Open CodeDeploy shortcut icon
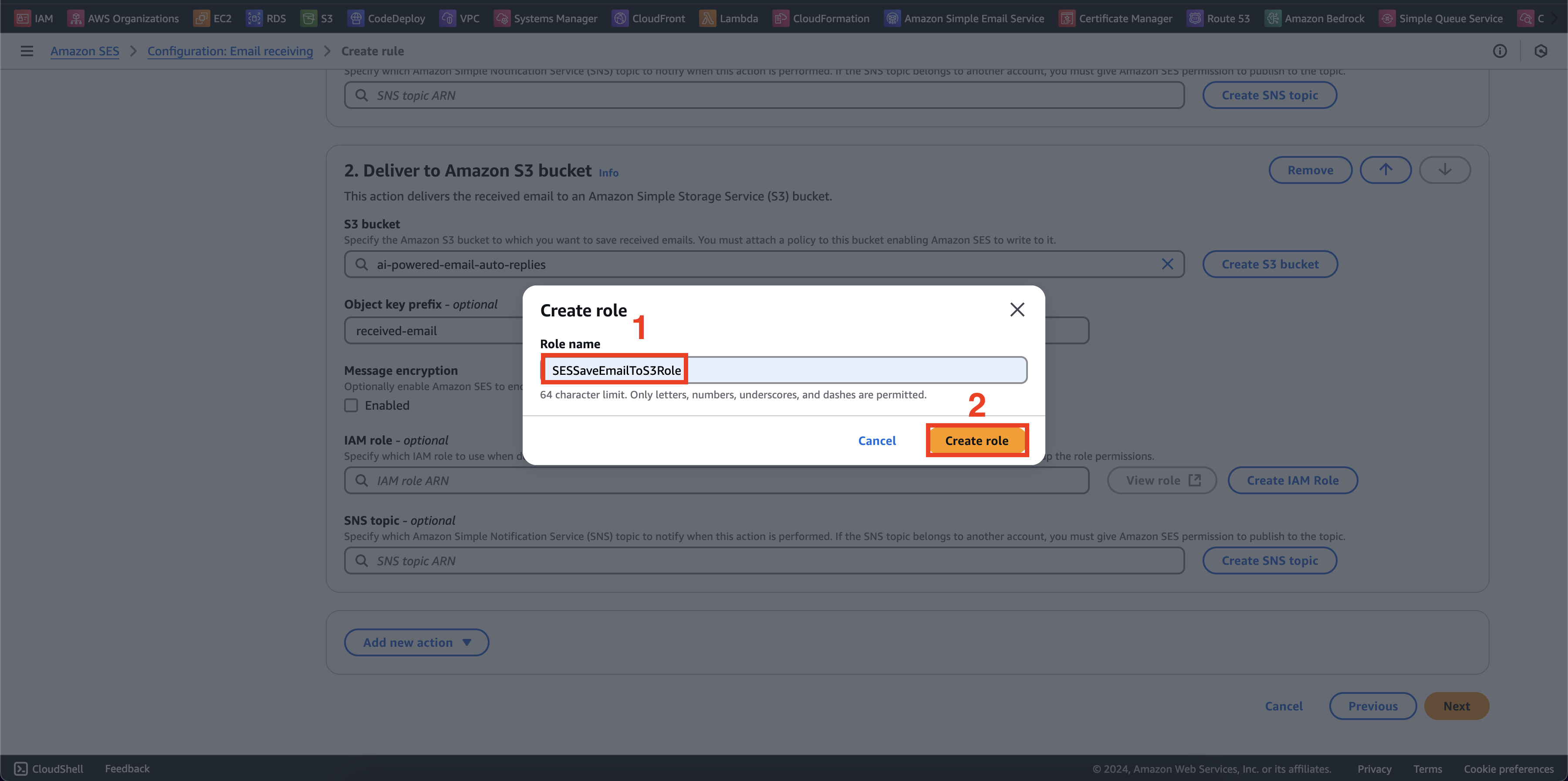 tap(355, 18)
